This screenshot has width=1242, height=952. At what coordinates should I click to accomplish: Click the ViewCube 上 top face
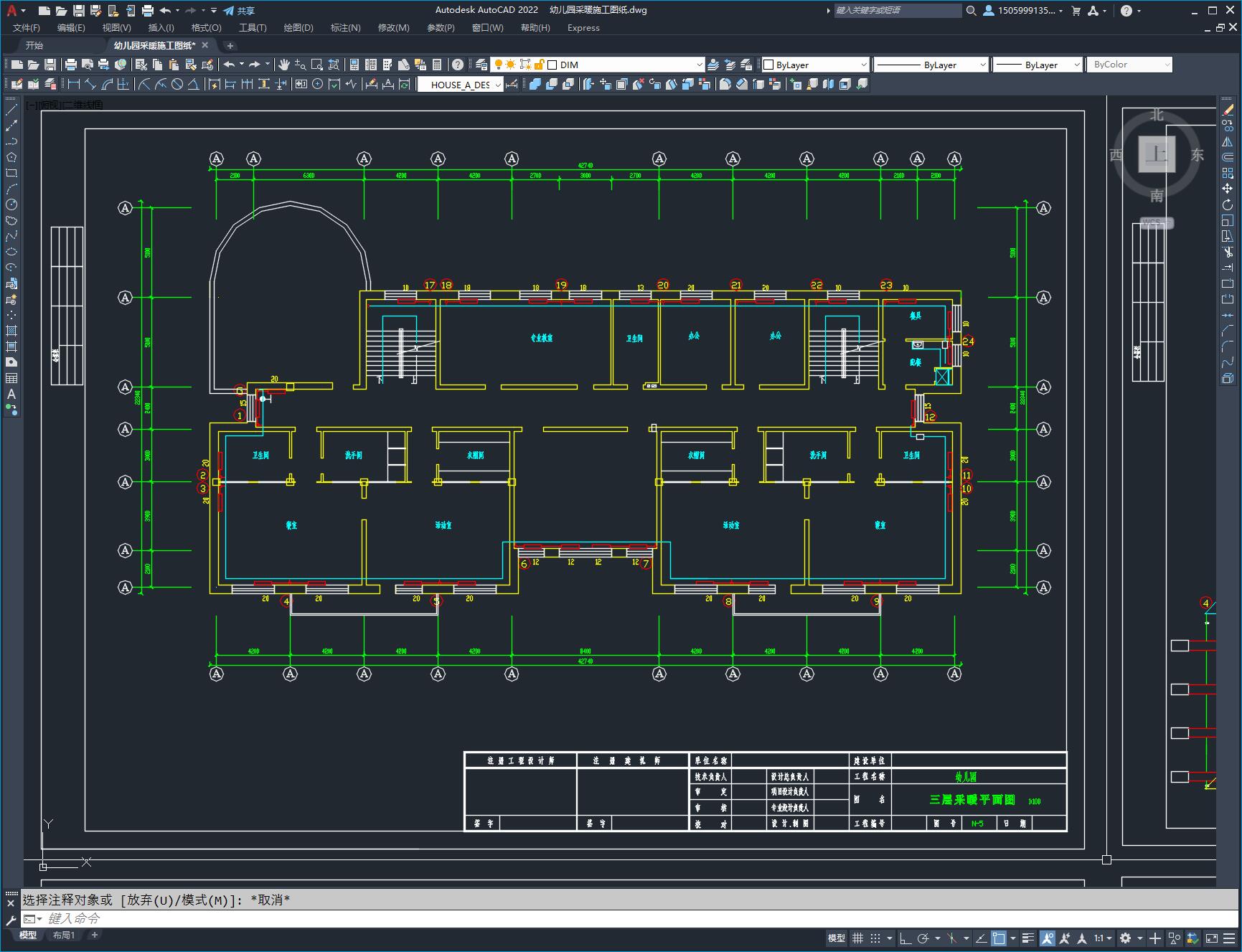(1157, 154)
